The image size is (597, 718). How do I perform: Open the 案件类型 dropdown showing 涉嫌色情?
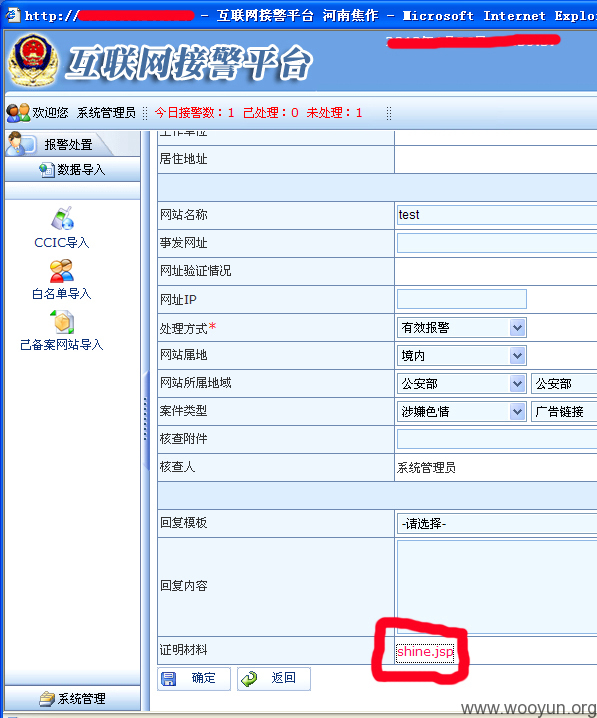point(461,412)
